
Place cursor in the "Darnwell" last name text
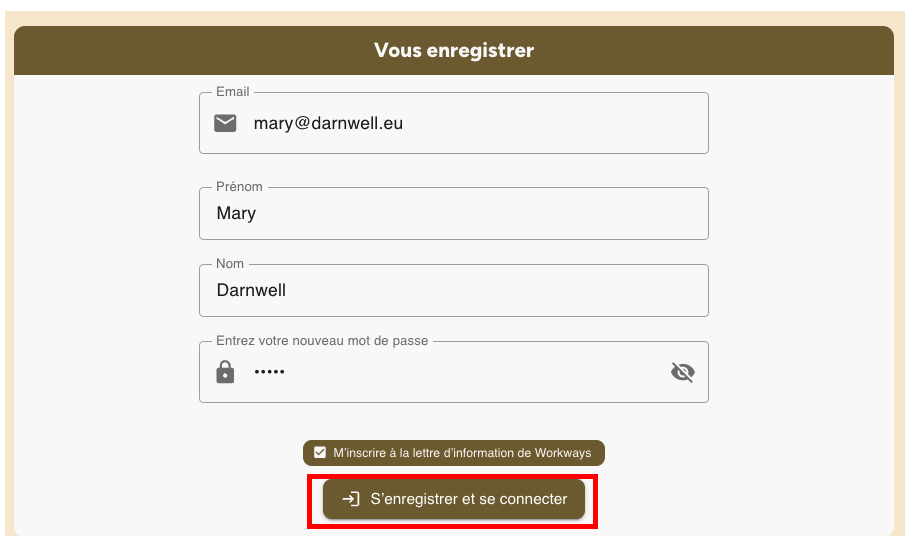pyautogui.click(x=251, y=290)
